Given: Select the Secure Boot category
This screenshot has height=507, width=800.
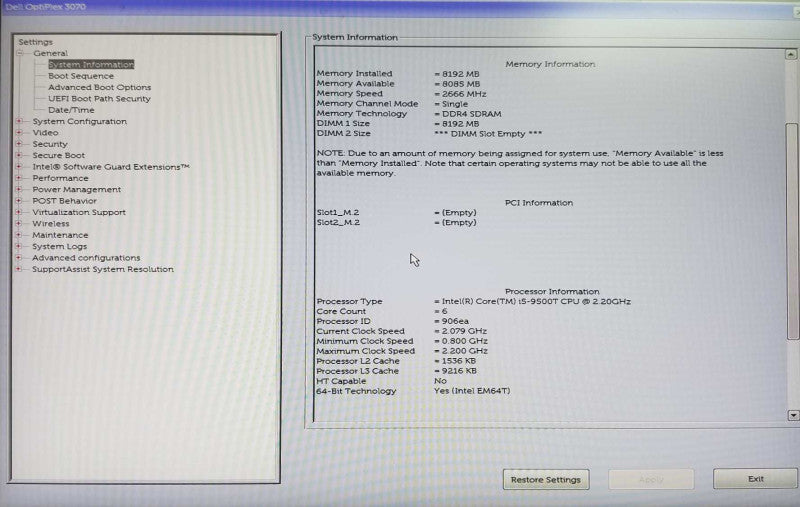Looking at the screenshot, I should click(x=59, y=155).
